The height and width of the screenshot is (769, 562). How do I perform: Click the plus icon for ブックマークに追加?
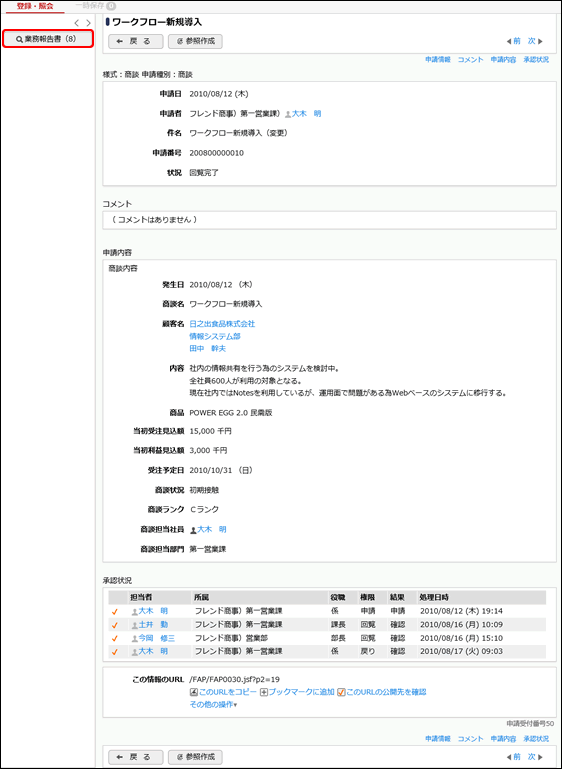tap(263, 692)
